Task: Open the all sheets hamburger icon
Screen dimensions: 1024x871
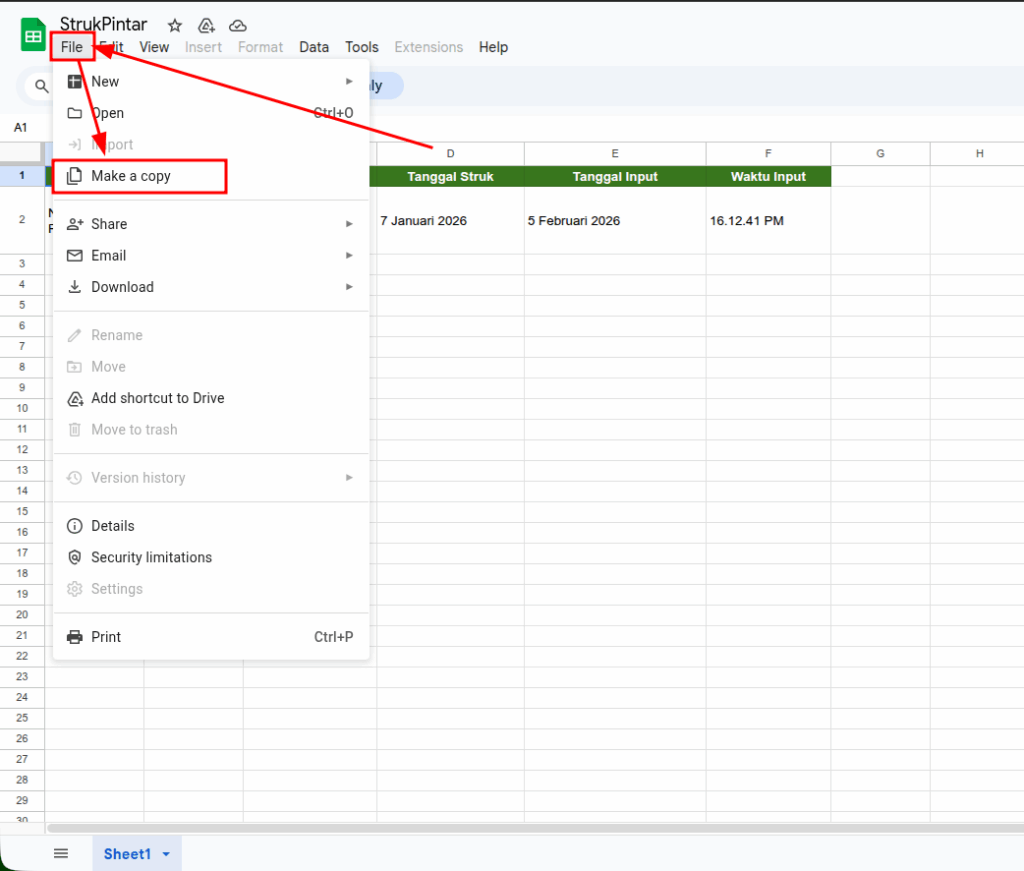Action: pyautogui.click(x=61, y=853)
